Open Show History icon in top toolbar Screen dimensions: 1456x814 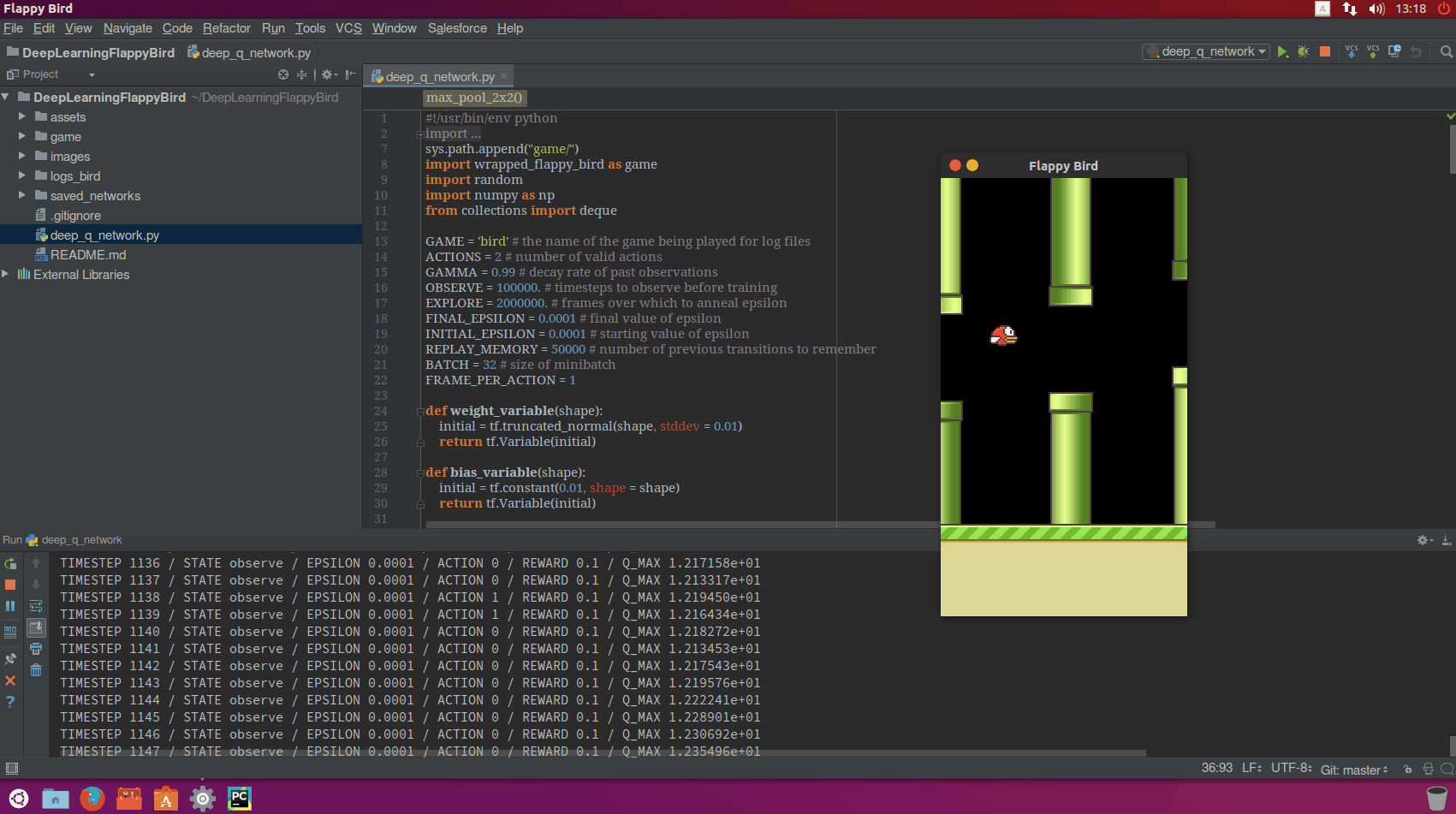click(x=1394, y=51)
